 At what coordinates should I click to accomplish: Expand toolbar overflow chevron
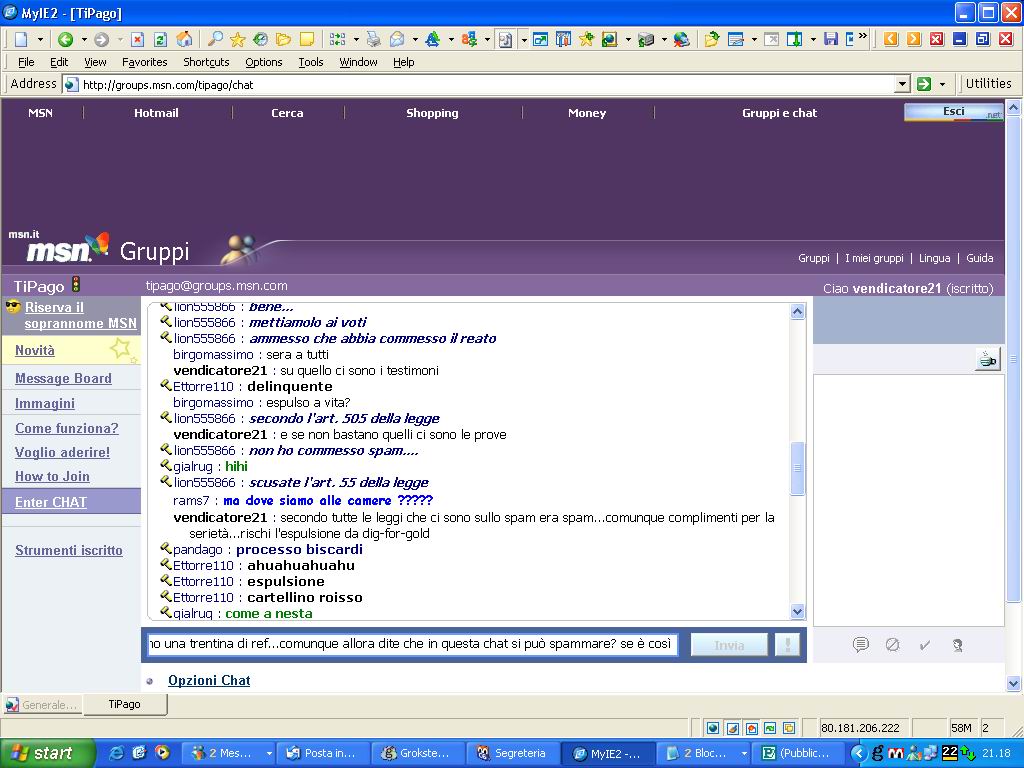click(x=863, y=35)
